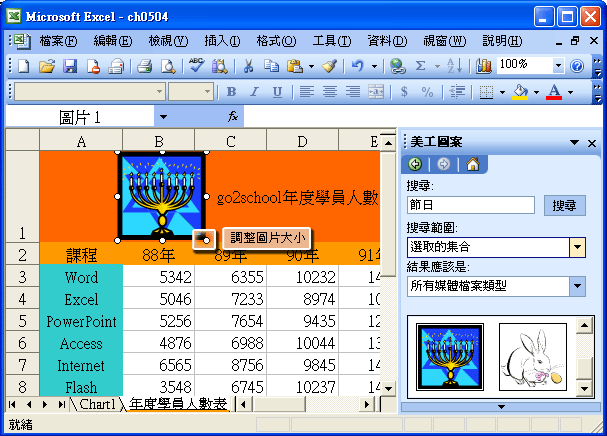Toggle Bold formatting
The height and width of the screenshot is (436, 607).
(232, 92)
